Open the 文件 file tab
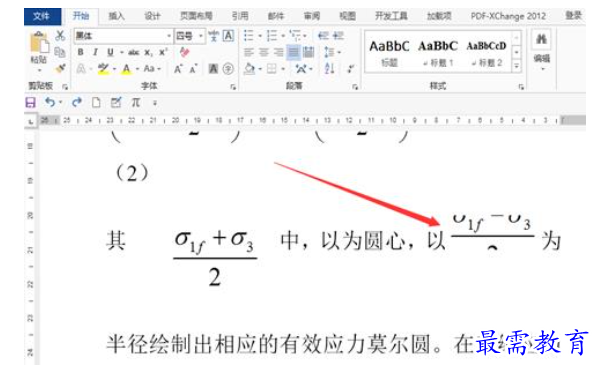The height and width of the screenshot is (374, 597). point(42,16)
